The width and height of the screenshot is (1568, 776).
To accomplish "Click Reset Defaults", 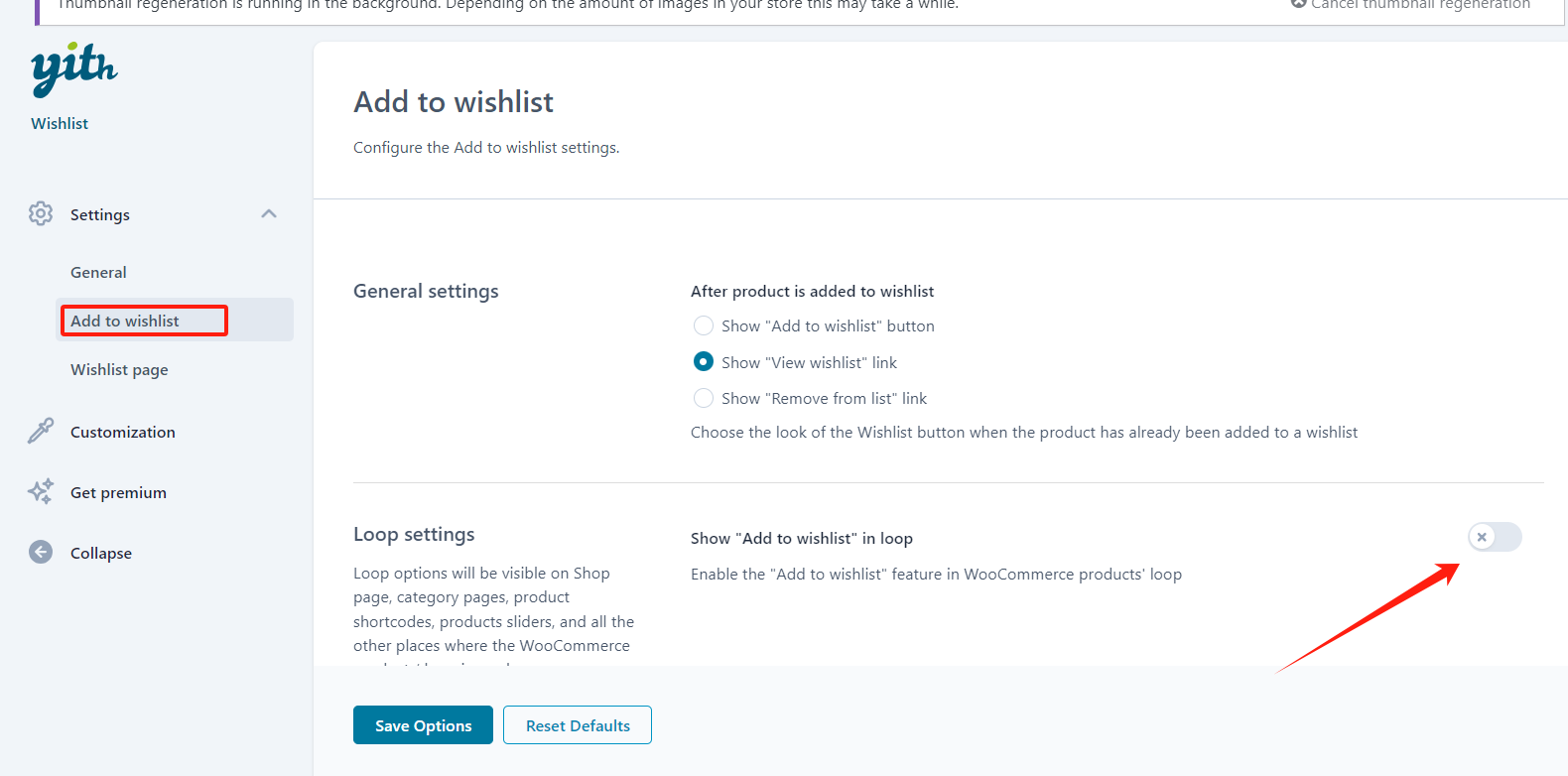I will (x=578, y=724).
